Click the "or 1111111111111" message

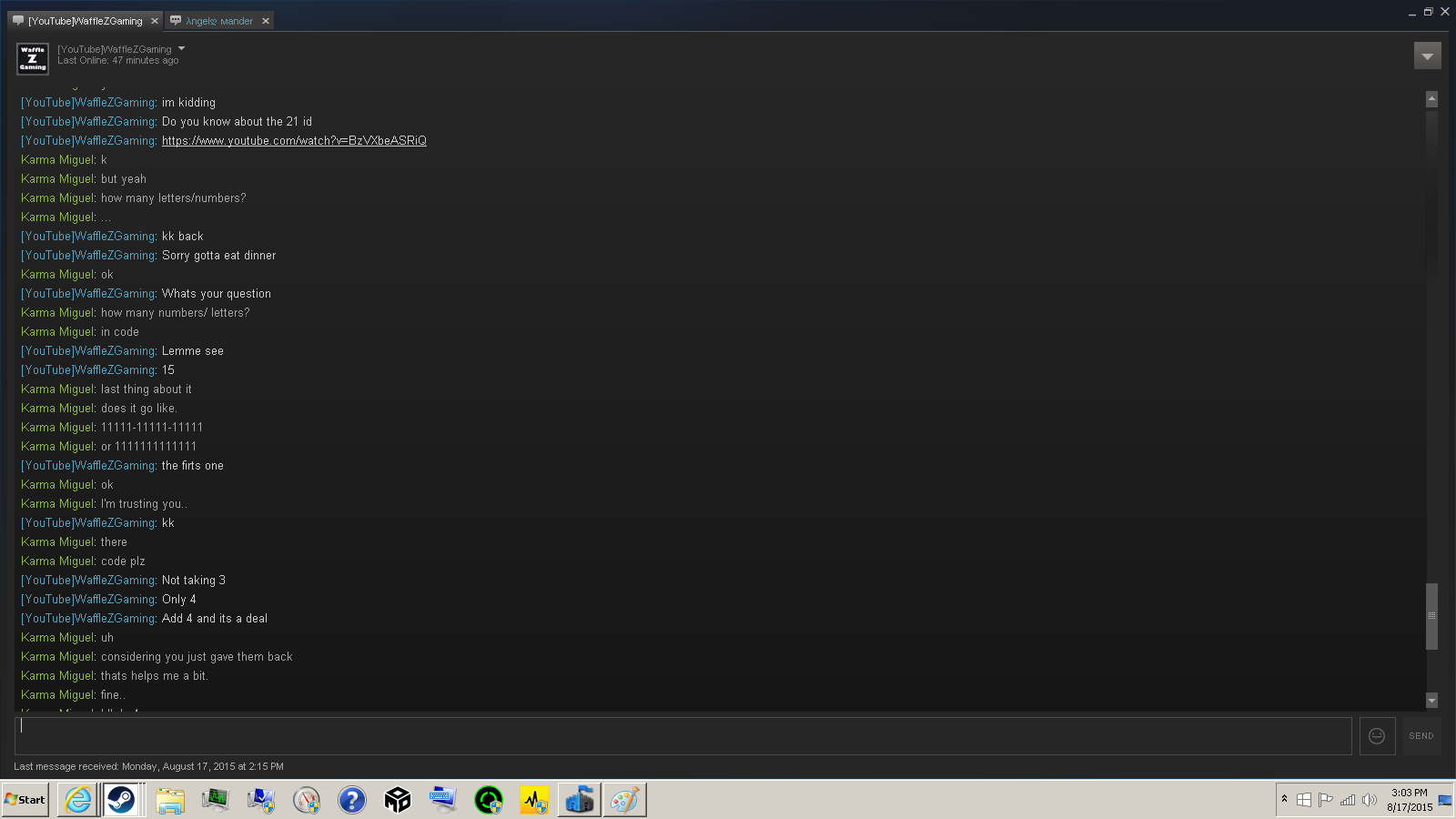(148, 447)
